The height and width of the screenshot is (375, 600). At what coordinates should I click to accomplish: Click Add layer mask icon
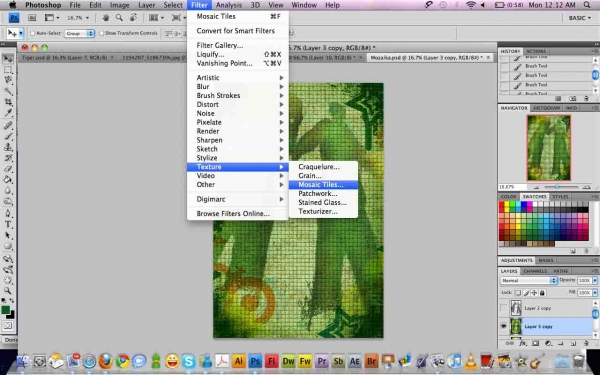tap(535, 343)
